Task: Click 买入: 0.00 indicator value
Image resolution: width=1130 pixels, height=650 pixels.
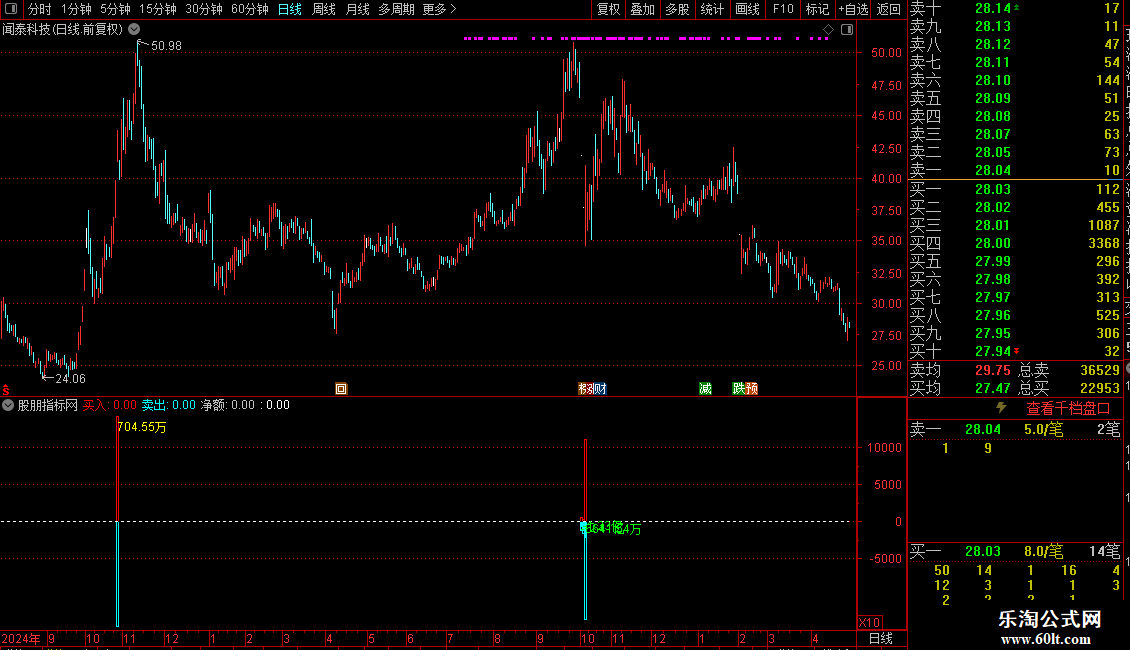Action: pyautogui.click(x=110, y=405)
